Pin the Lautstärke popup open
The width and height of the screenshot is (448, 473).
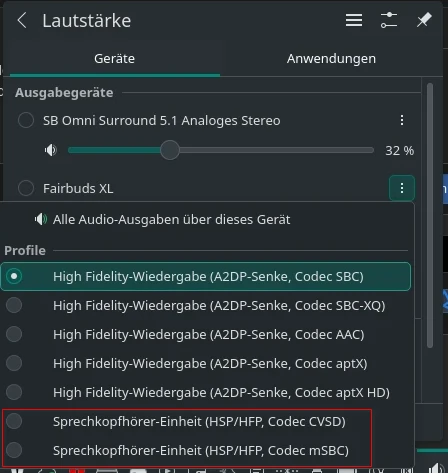424,20
